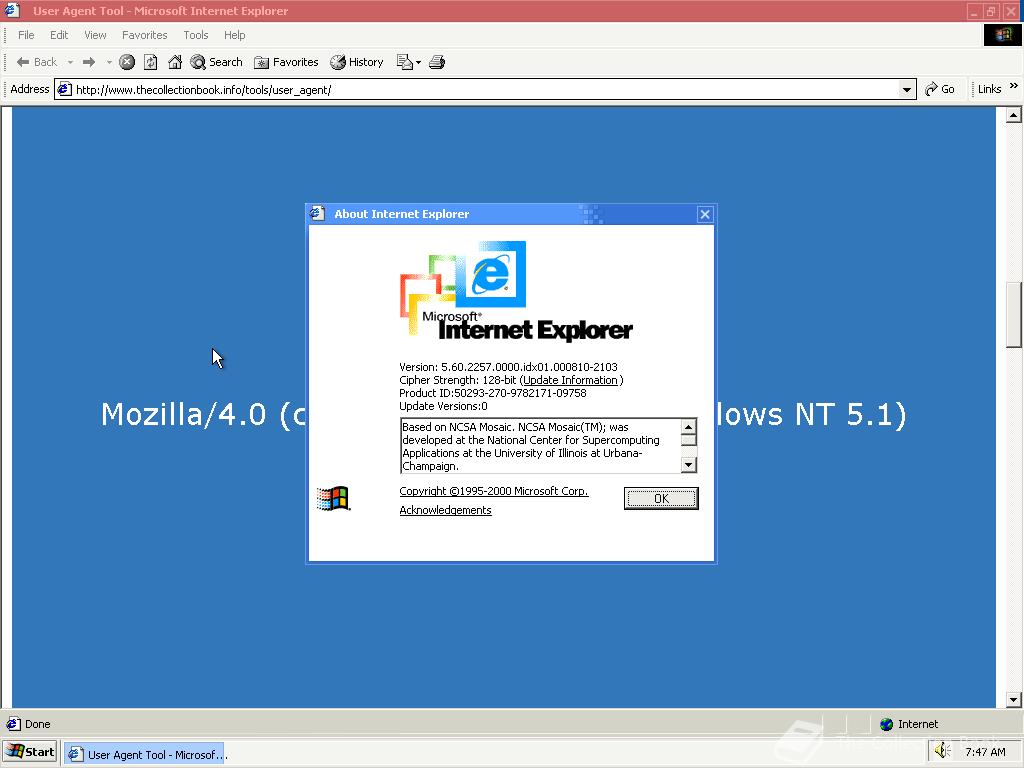1024x768 pixels.
Task: Open the Edit menu
Action: (59, 35)
